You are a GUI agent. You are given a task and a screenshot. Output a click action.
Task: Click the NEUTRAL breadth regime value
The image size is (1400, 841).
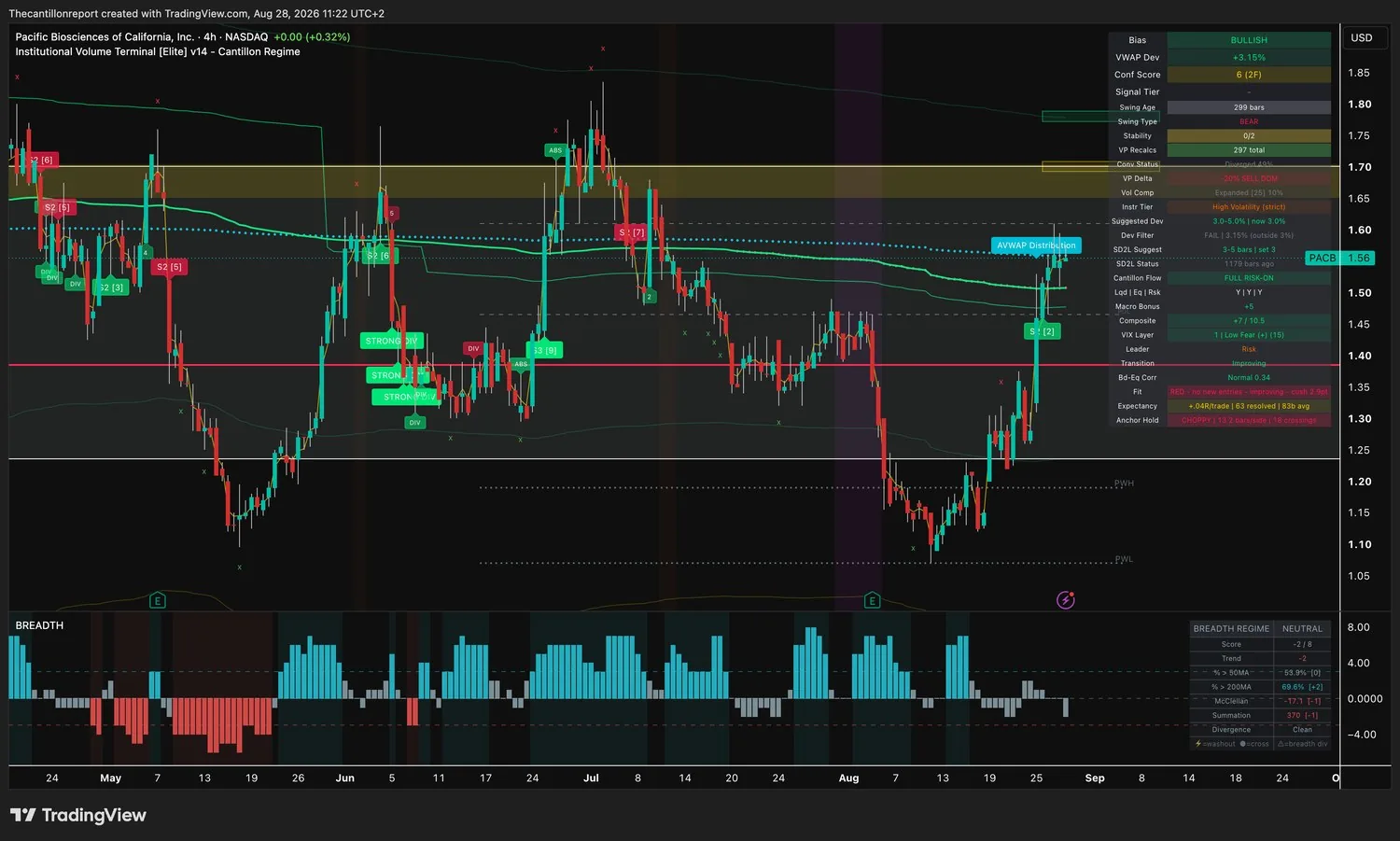[x=1302, y=629]
